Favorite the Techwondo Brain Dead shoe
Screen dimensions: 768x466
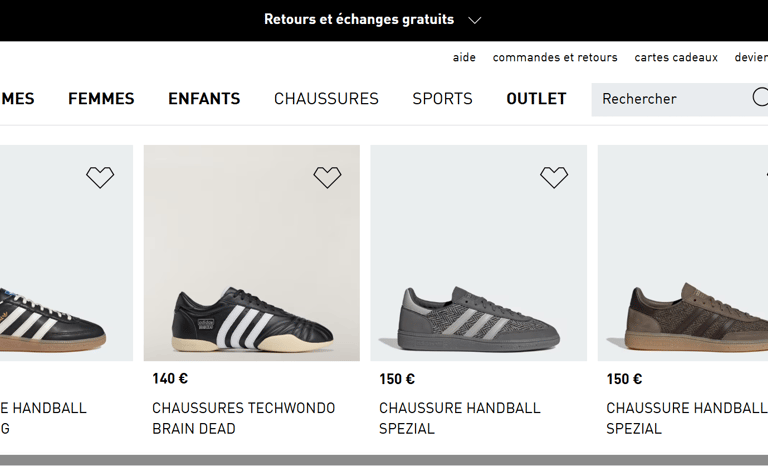click(327, 177)
